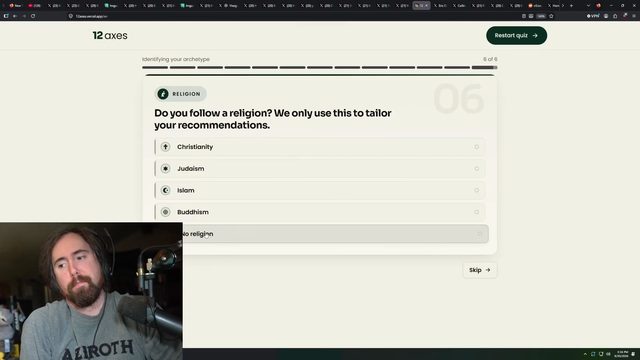Click the 'Identifying your archetype' label
This screenshot has width=640, height=360.
[176, 59]
